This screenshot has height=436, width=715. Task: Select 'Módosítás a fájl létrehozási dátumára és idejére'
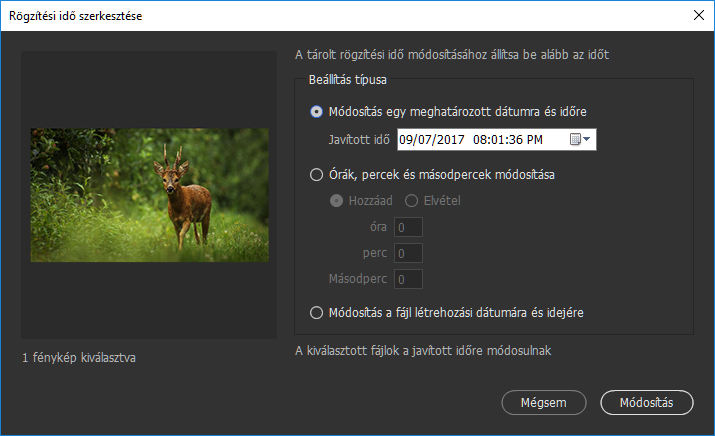(x=317, y=312)
